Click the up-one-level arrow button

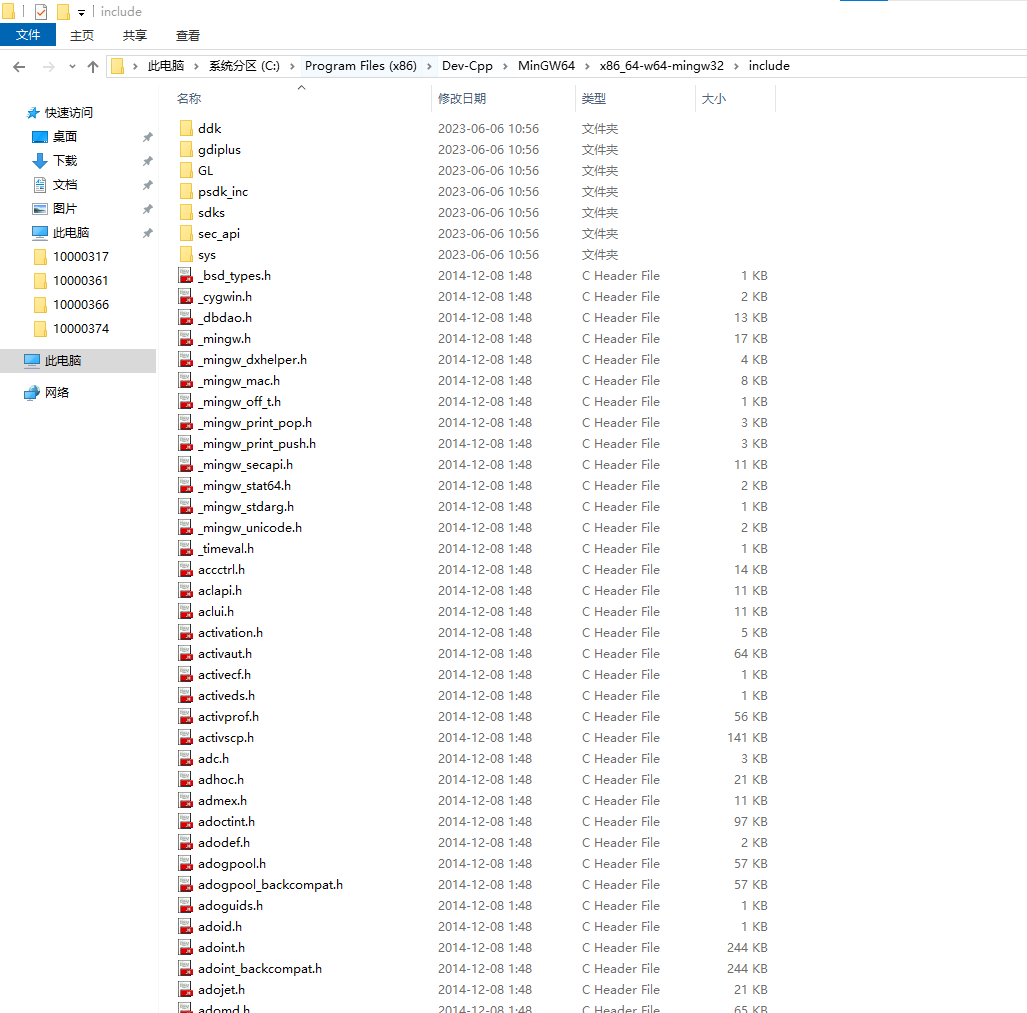(93, 66)
